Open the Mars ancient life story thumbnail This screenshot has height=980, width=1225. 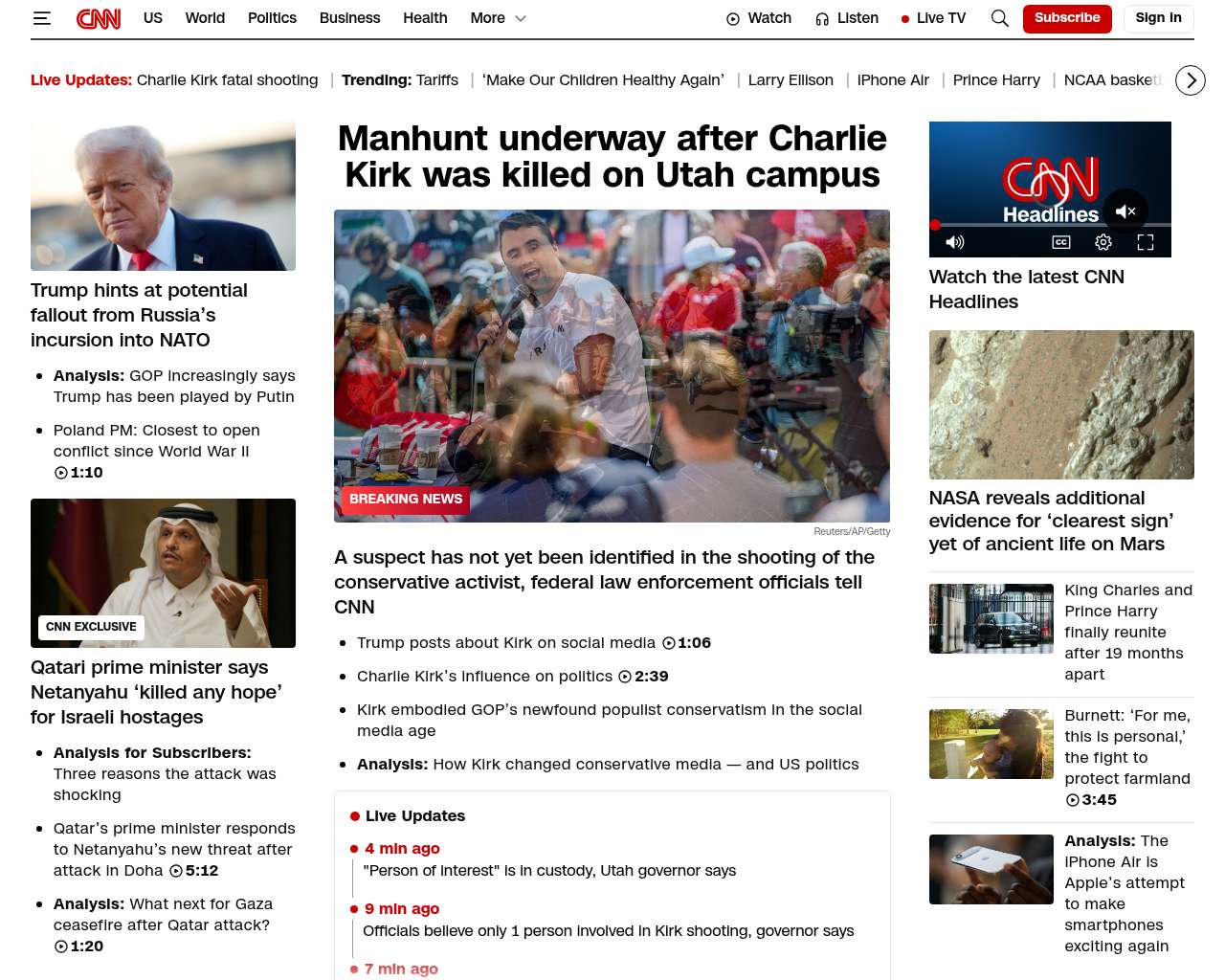[x=1061, y=405]
